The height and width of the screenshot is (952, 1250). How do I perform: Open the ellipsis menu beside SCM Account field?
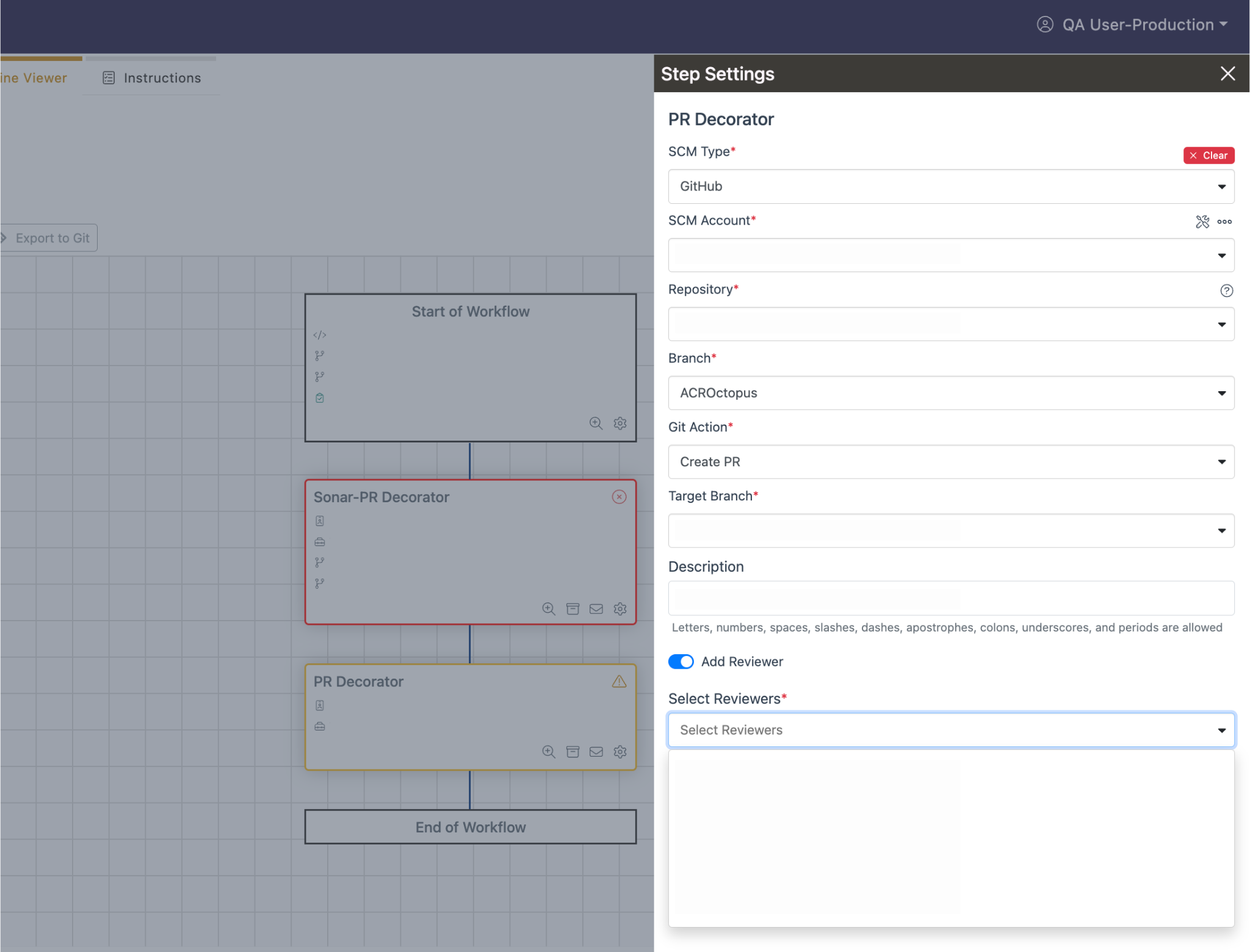[x=1225, y=222]
